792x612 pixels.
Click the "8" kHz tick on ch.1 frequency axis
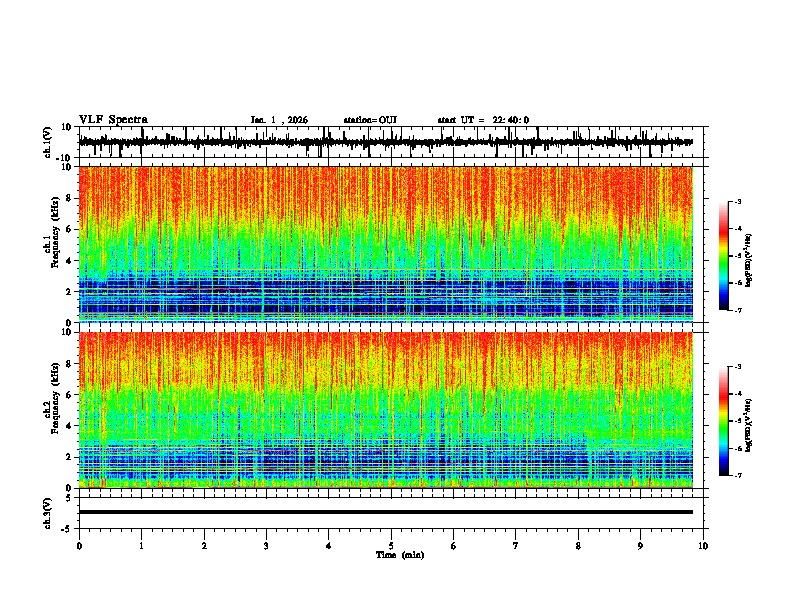[70, 198]
